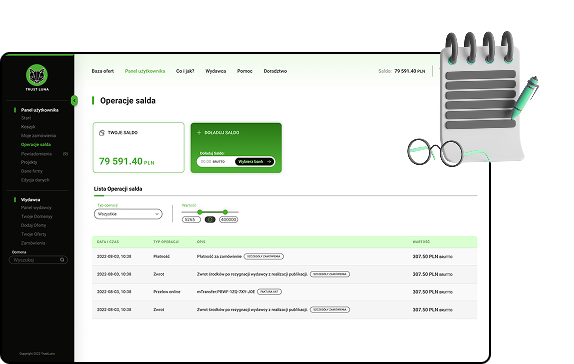Open Baza ofert in the top navigation
The image size is (574, 364).
tap(103, 71)
